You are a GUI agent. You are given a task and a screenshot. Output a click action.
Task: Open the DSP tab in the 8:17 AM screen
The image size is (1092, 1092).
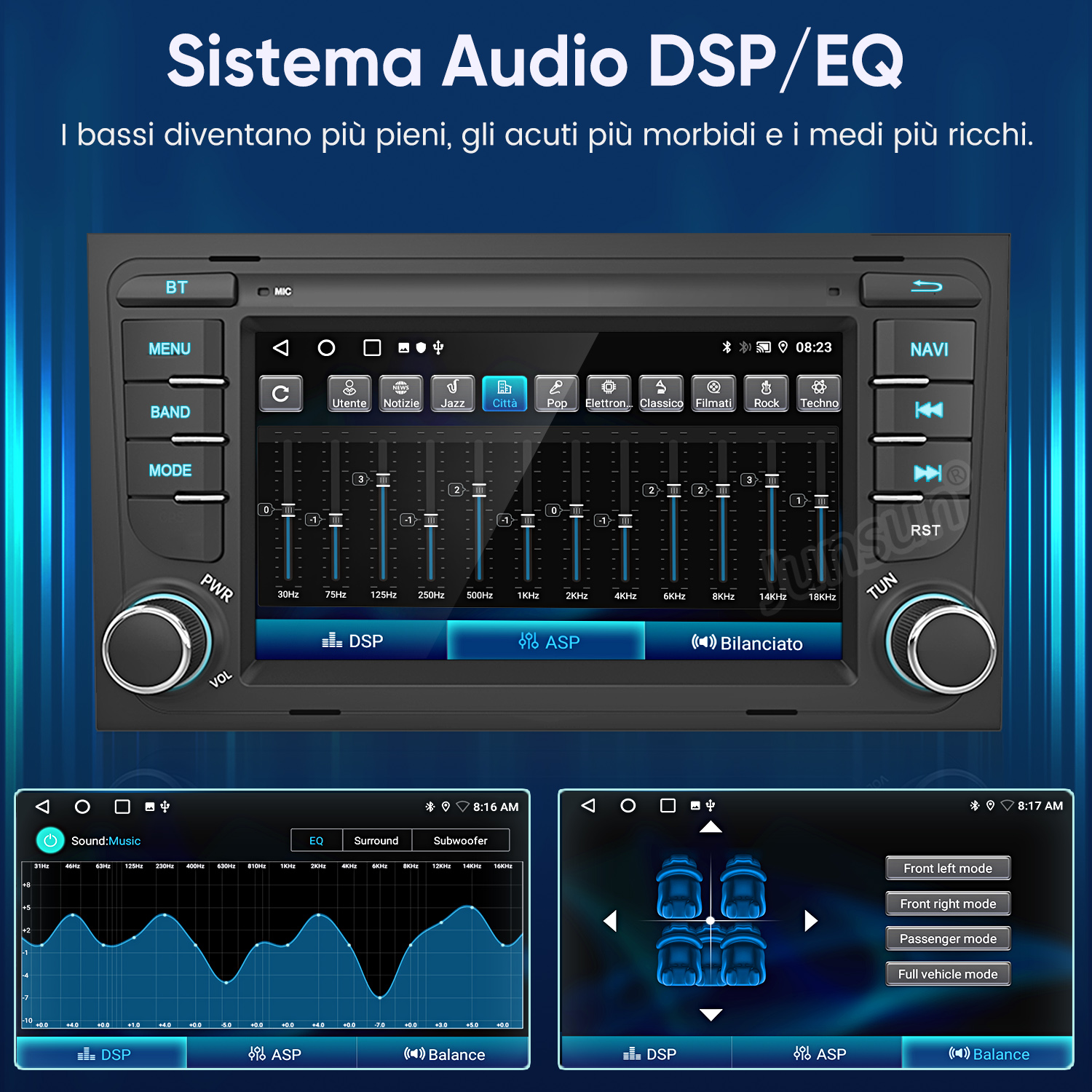(x=646, y=1053)
